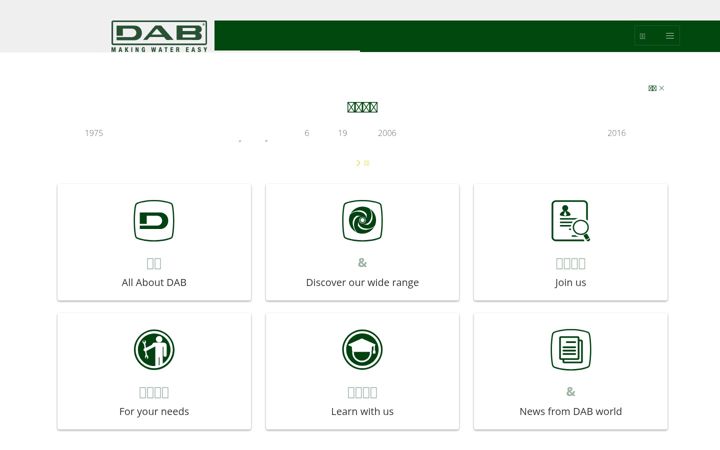720x450 pixels.
Task: Close the timeline panel with the X
Action: click(661, 88)
